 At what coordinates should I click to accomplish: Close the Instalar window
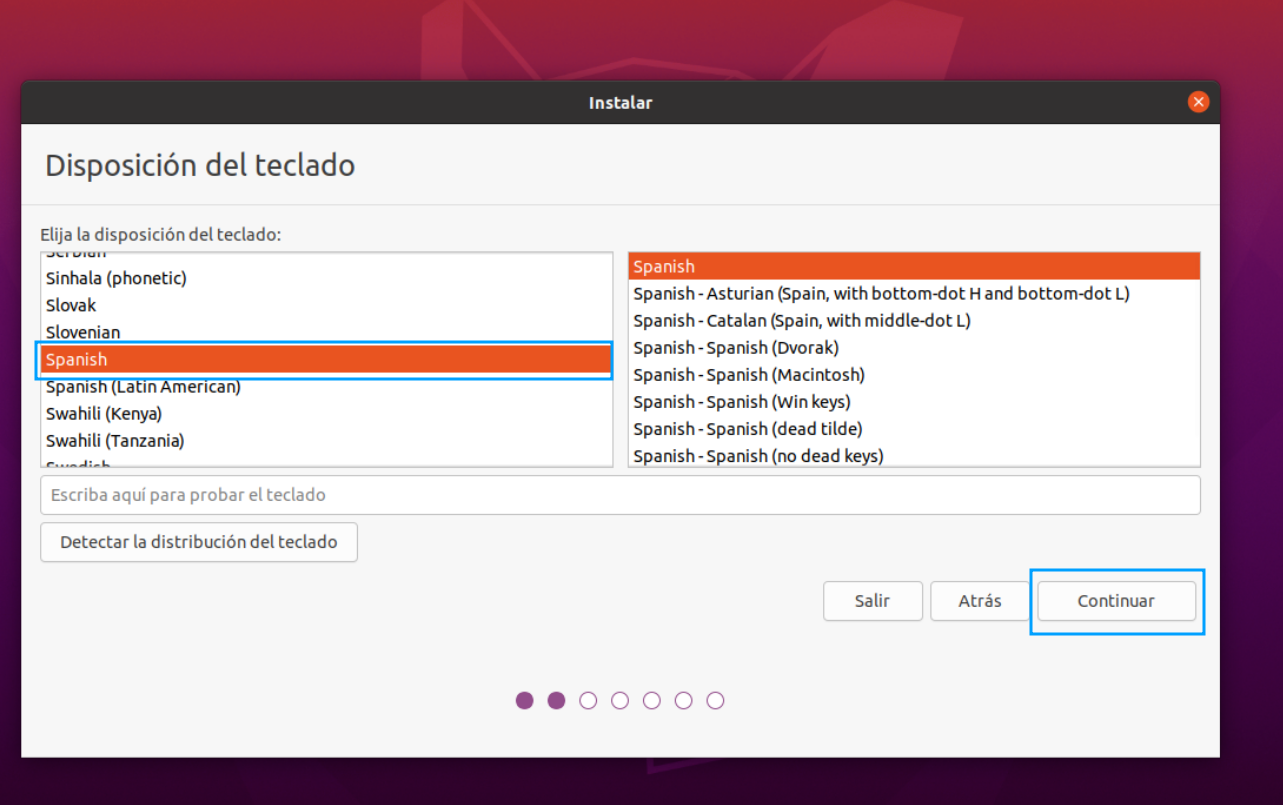point(1198,102)
